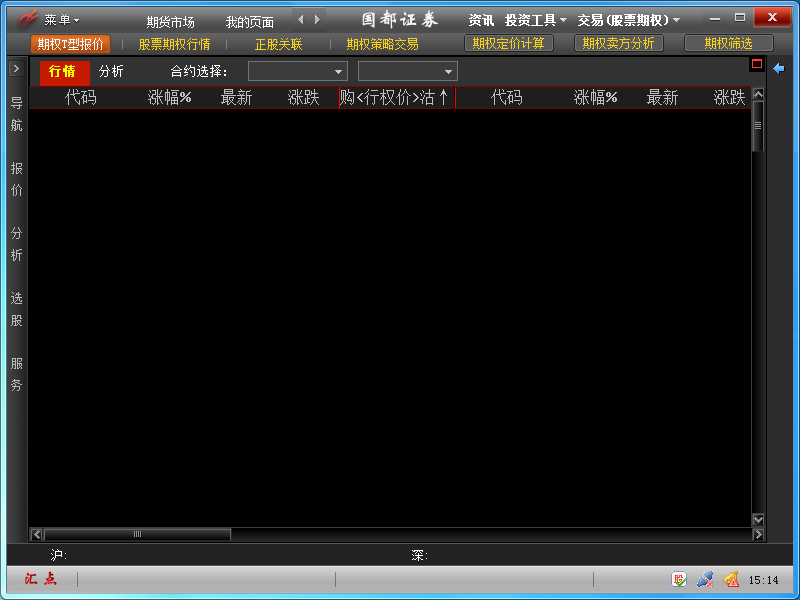Screen dimensions: 800x600
Task: Click the page-right arrow beside 我的页面
Action: tap(318, 20)
